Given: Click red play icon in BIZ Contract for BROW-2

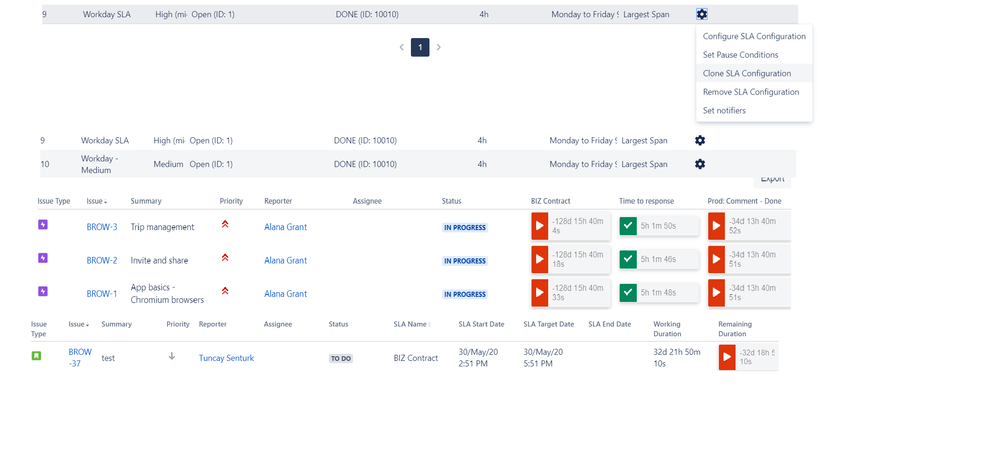Looking at the screenshot, I should [540, 259].
